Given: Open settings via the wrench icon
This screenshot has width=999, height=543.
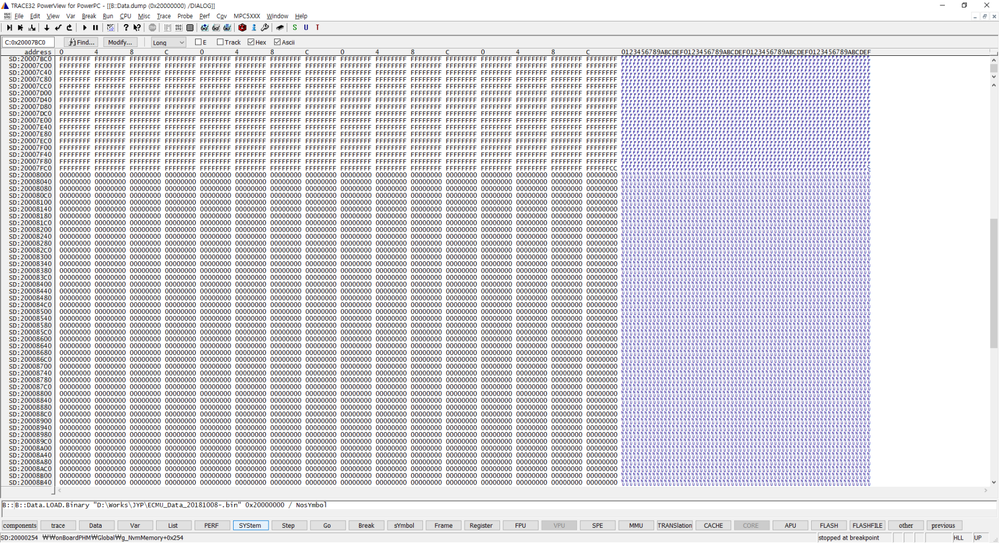Looking at the screenshot, I should tap(265, 27).
